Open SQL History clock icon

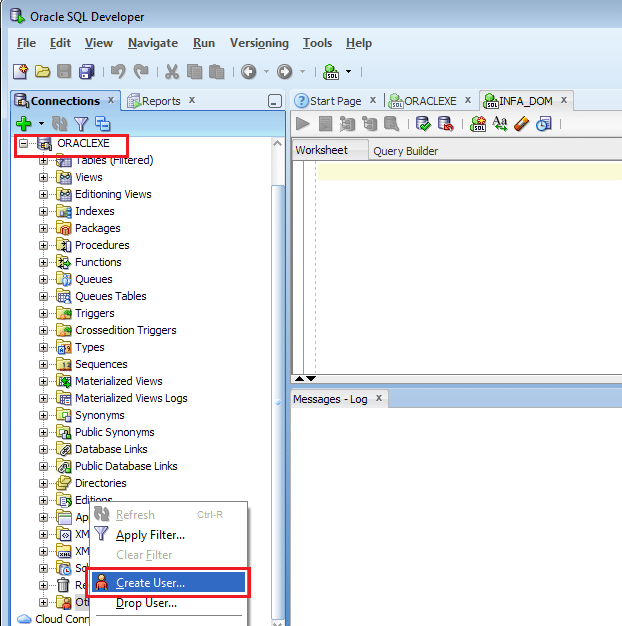[x=544, y=124]
